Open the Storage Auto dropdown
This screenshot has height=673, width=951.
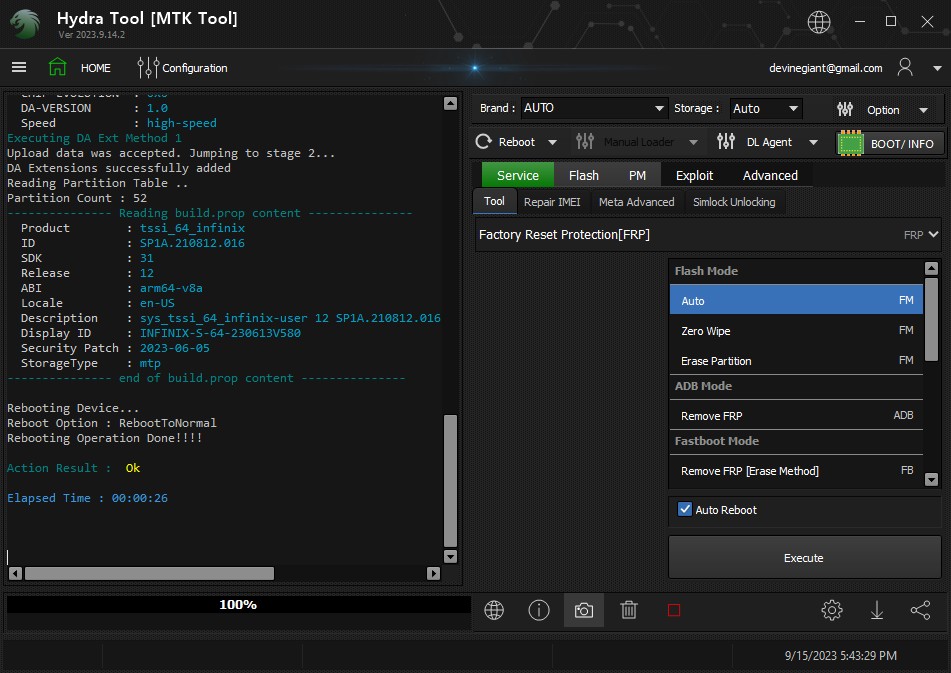tap(765, 109)
